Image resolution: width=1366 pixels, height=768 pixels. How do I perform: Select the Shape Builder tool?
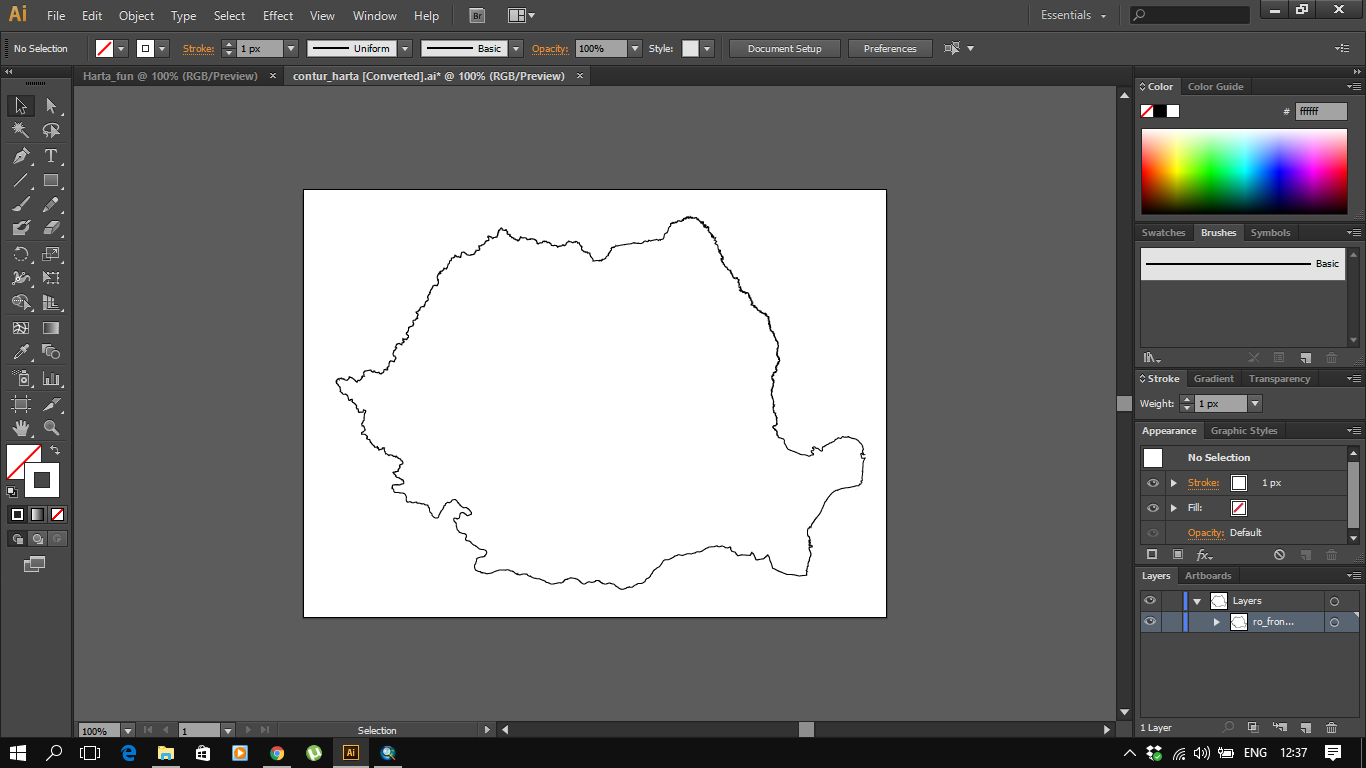pyautogui.click(x=21, y=302)
